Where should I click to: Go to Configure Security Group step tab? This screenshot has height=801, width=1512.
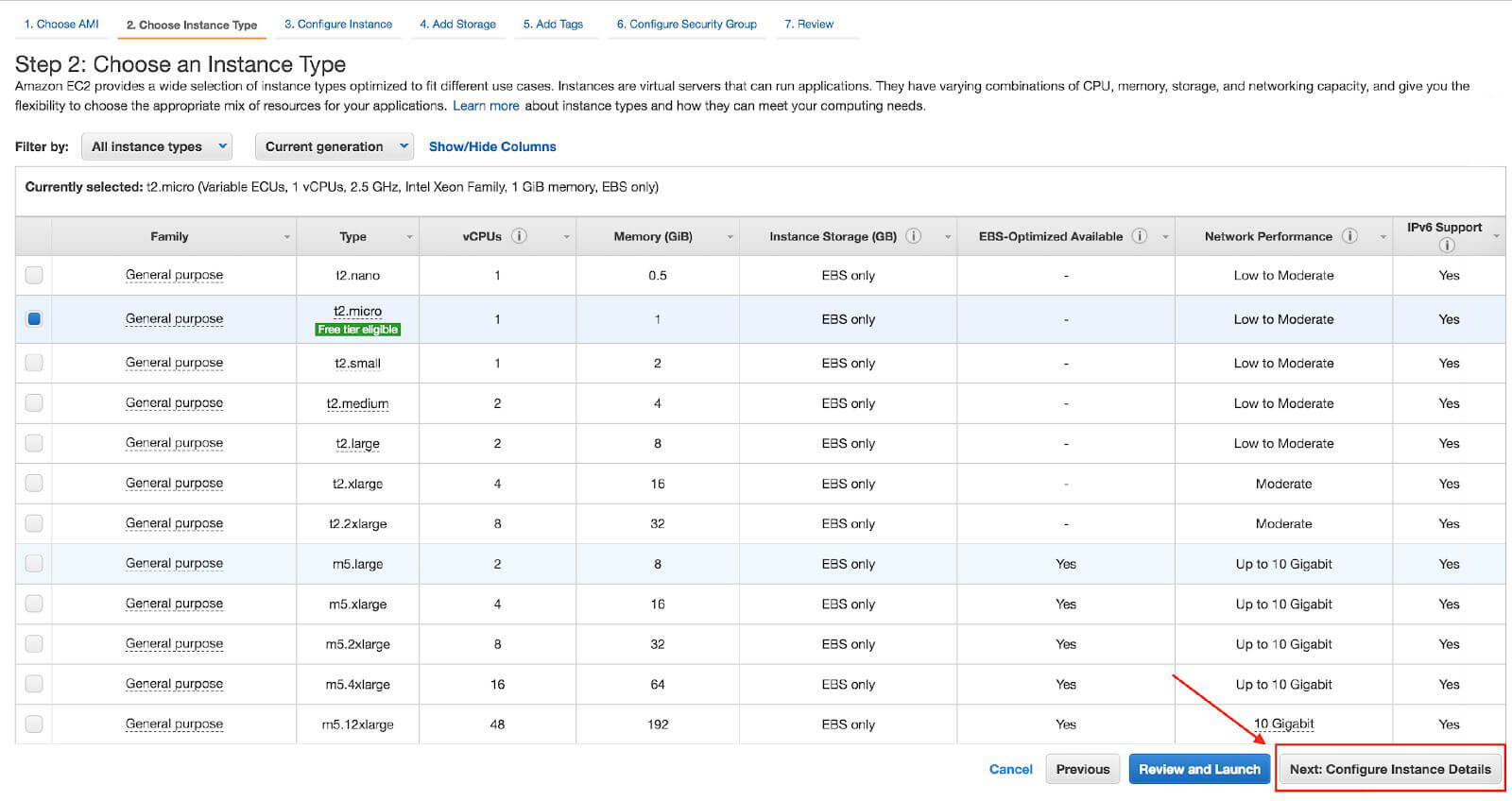687,24
